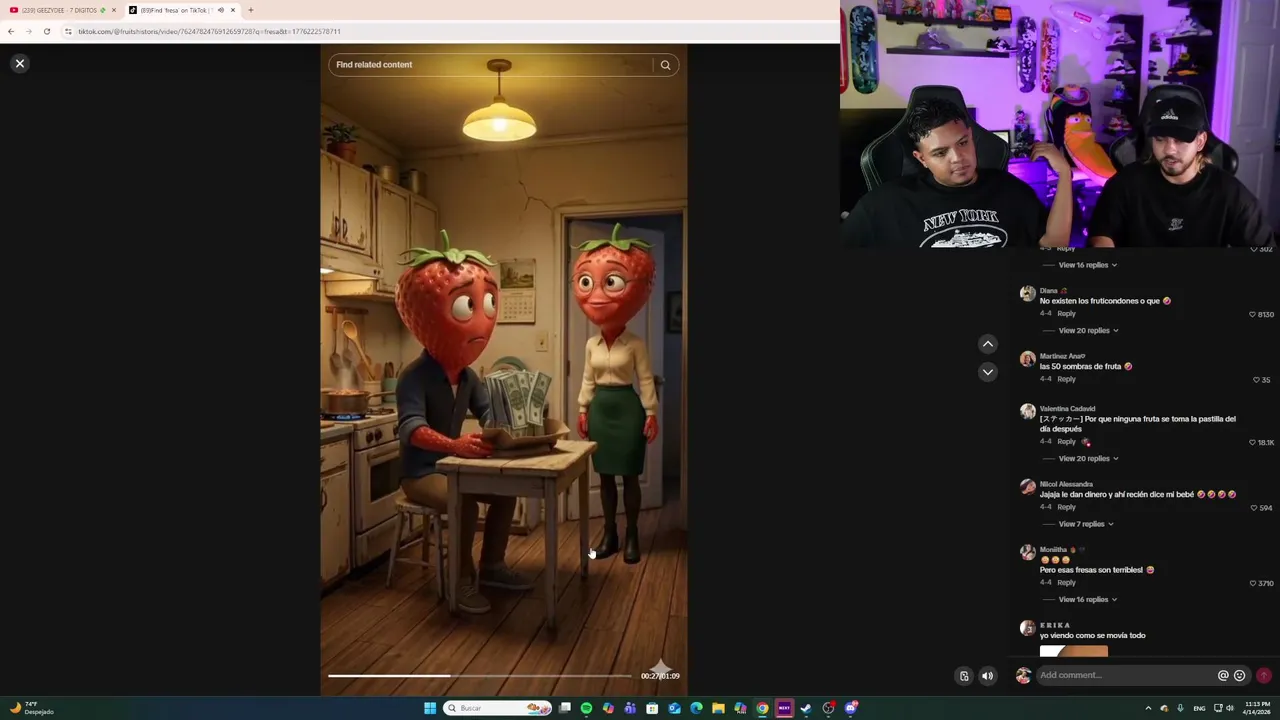Open Microsoft Store from the taskbar
This screenshot has width=1280, height=720.
click(x=652, y=708)
